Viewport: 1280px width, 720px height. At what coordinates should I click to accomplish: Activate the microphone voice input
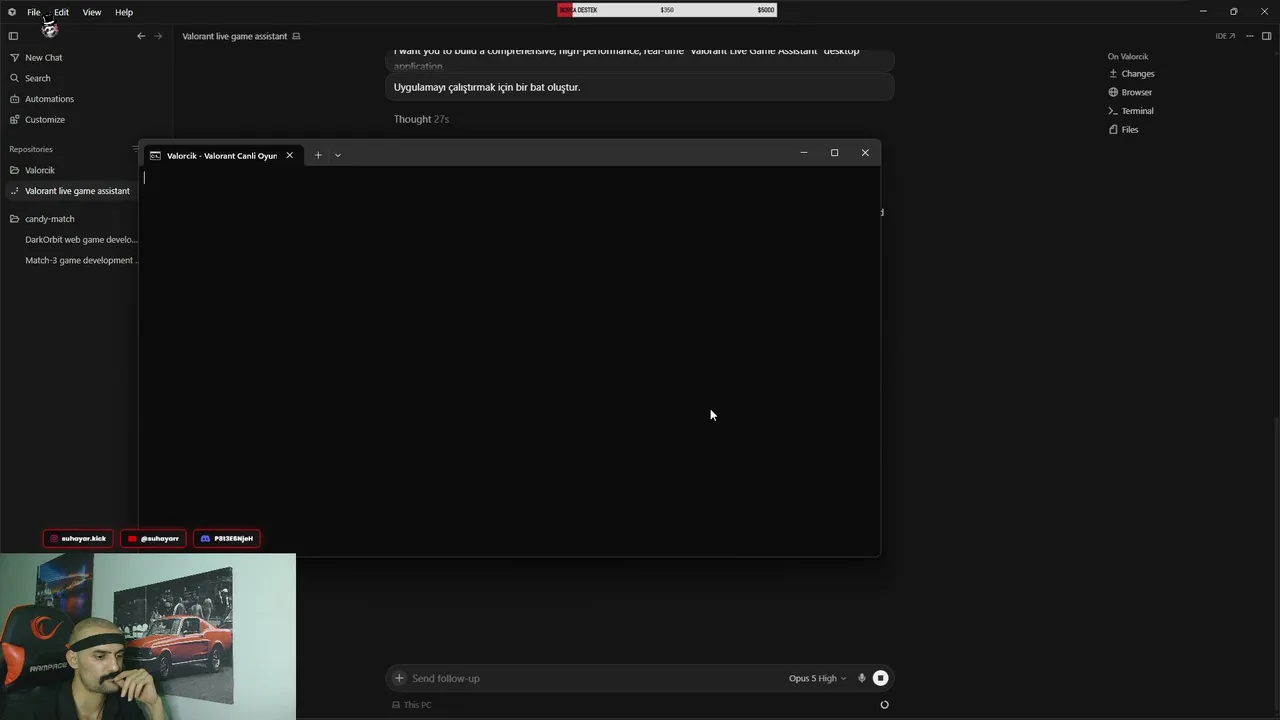[x=862, y=678]
